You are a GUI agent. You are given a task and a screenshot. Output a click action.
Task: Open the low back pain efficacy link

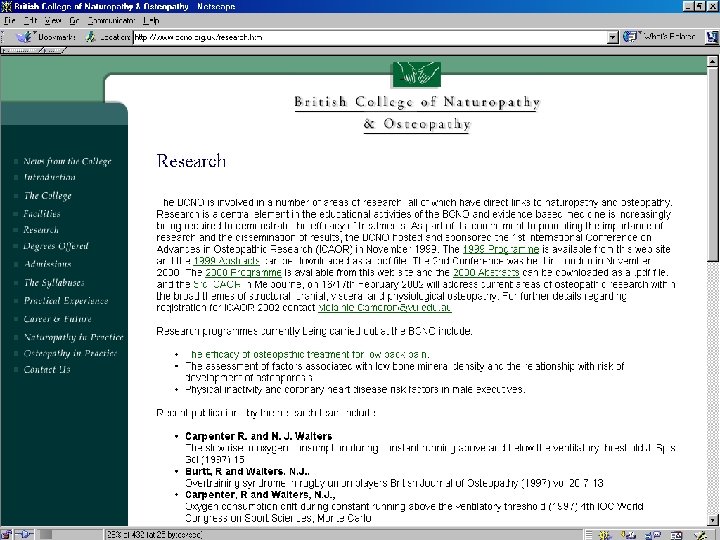tap(307, 354)
